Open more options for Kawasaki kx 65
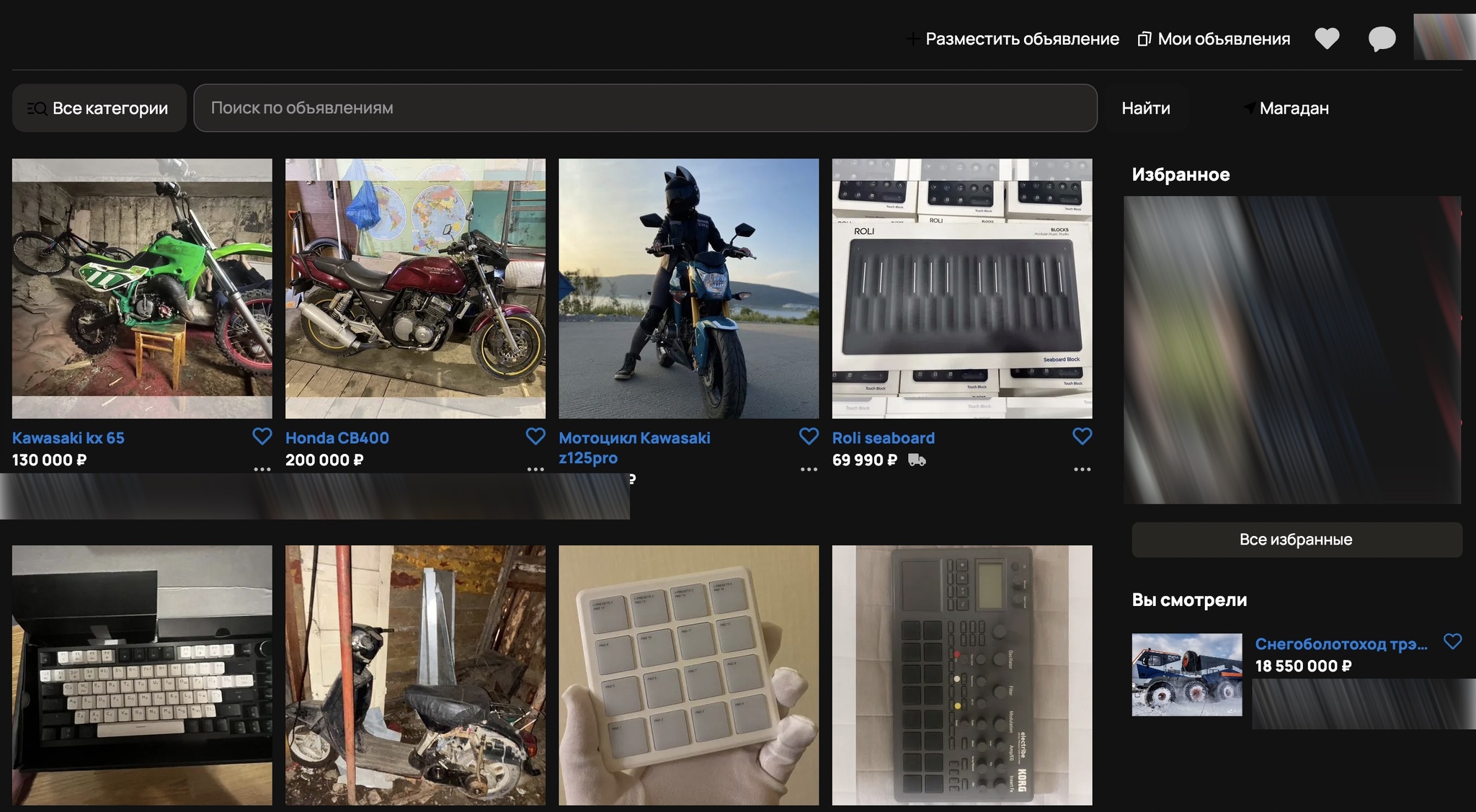This screenshot has width=1476, height=812. pyautogui.click(x=262, y=469)
